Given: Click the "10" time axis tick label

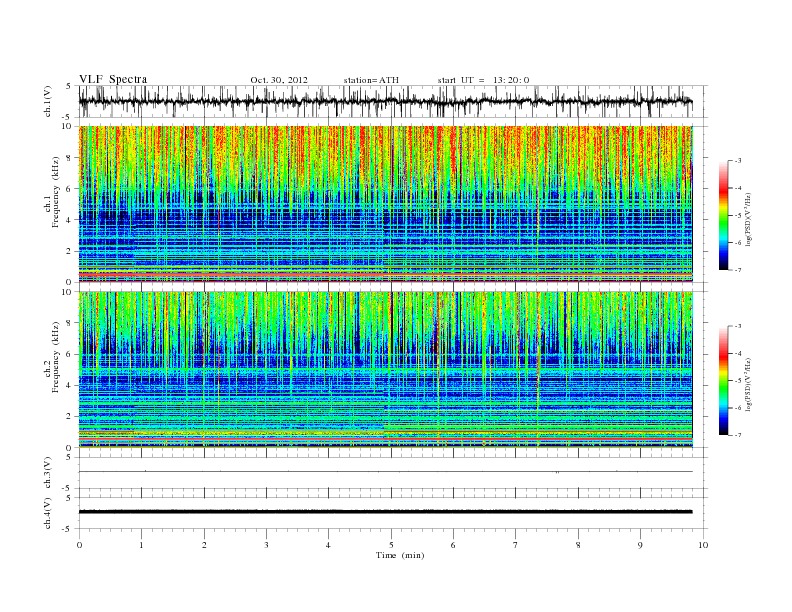Looking at the screenshot, I should click(x=703, y=545).
